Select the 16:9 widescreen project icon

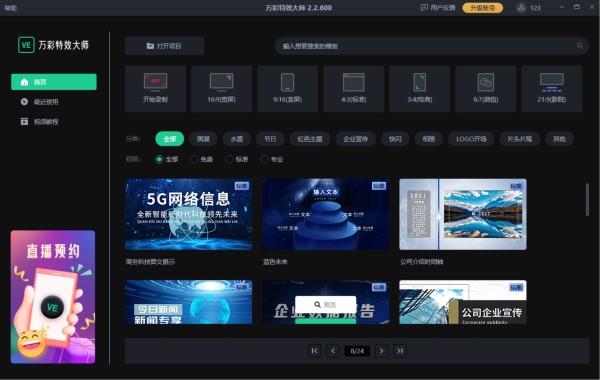[221, 82]
